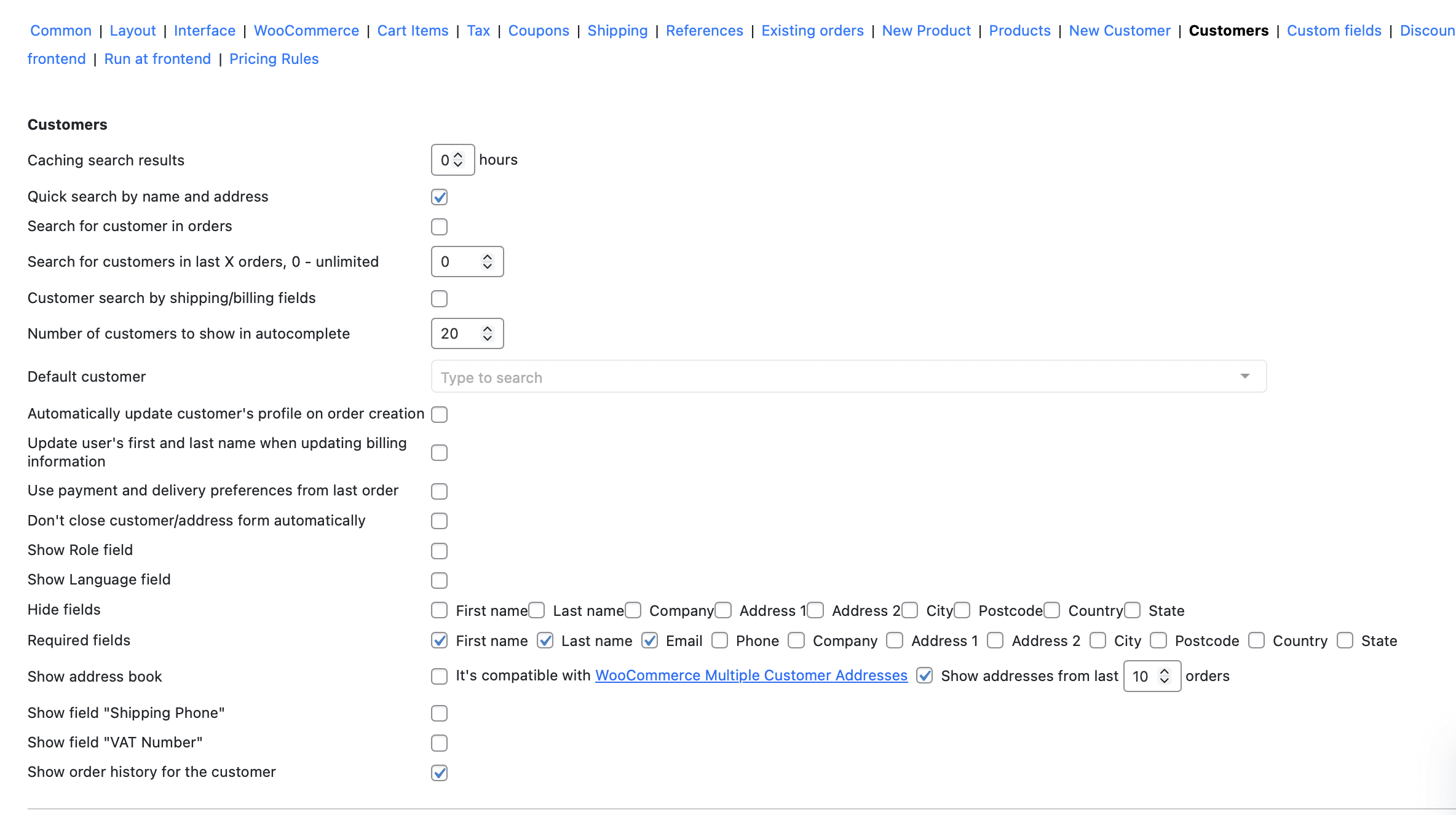Enable Show address book compatibility checkbox
This screenshot has height=815, width=1456.
click(439, 676)
